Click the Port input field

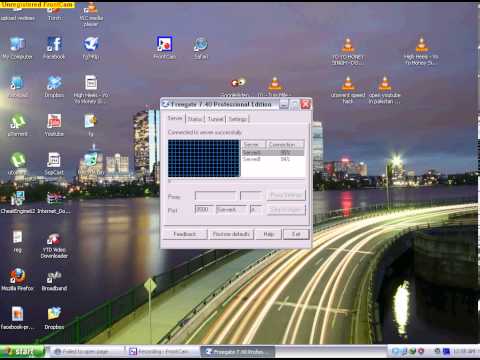coord(204,210)
